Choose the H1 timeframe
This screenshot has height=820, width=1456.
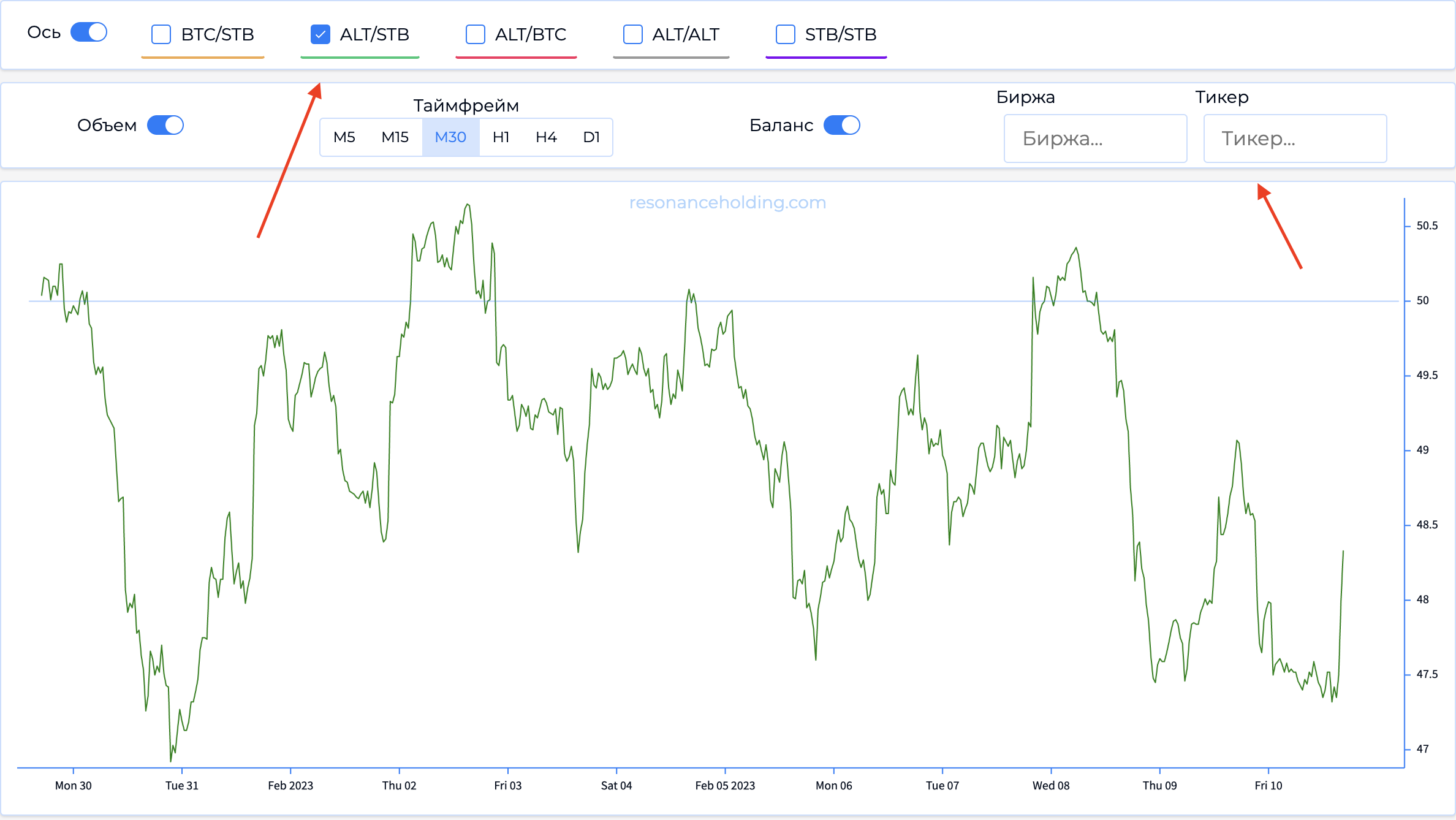click(x=501, y=137)
